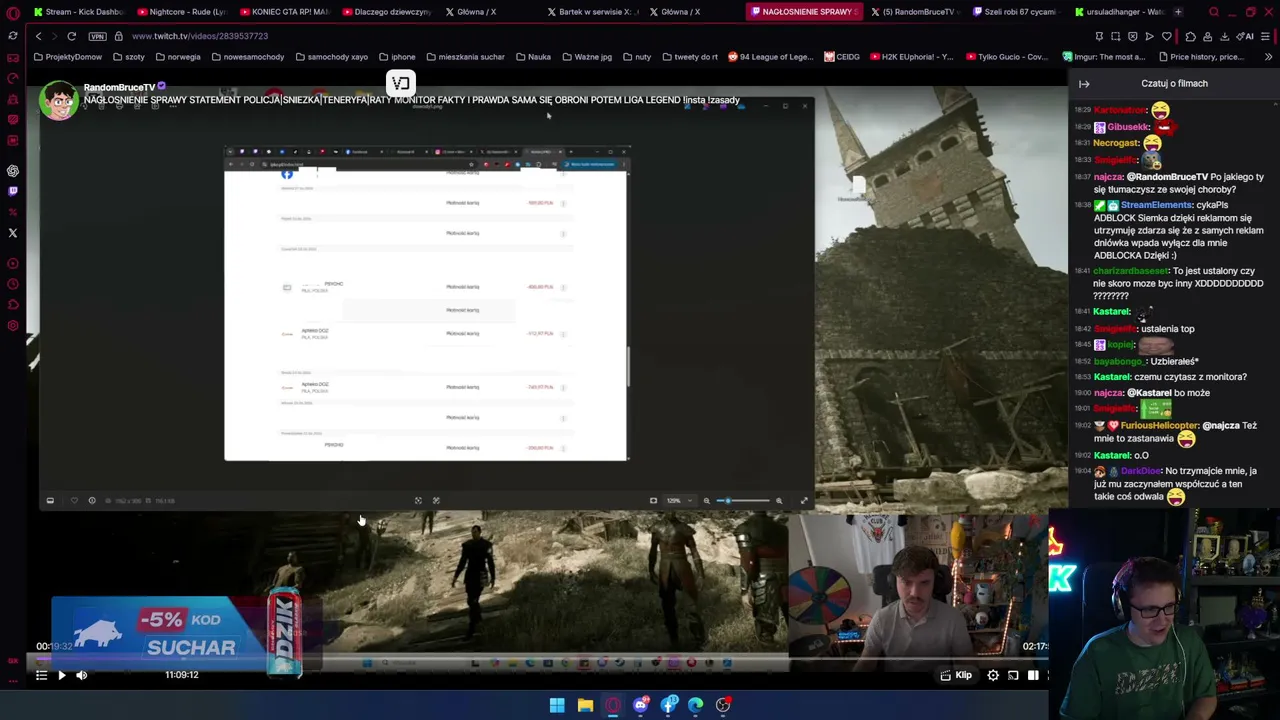Switch to the Stream - Kick Dashboard tab
Screen dimensions: 1280x720
[x=78, y=12]
